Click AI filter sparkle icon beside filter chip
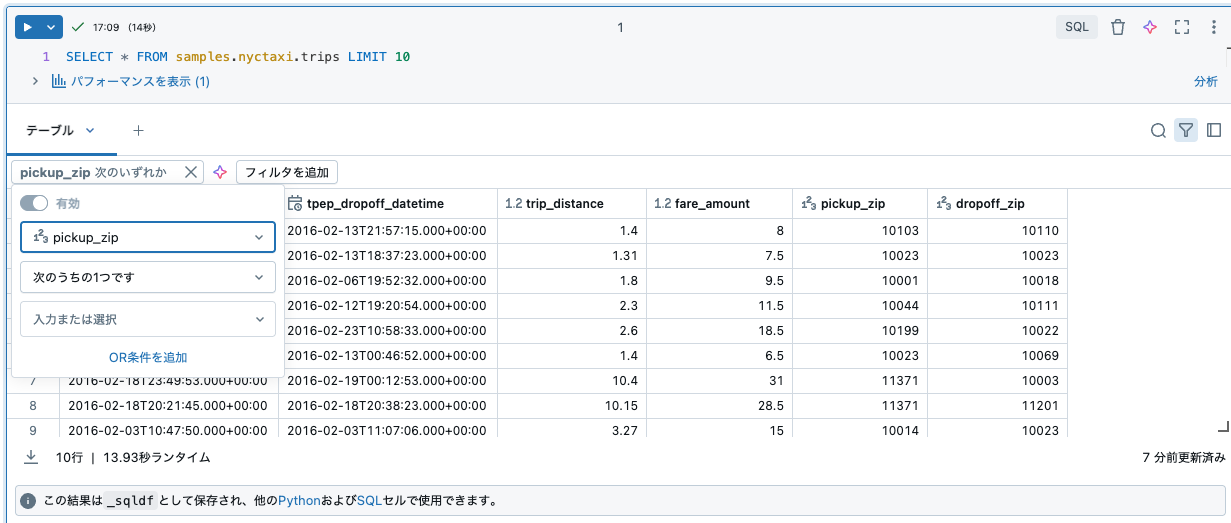1231x523 pixels. [x=220, y=172]
